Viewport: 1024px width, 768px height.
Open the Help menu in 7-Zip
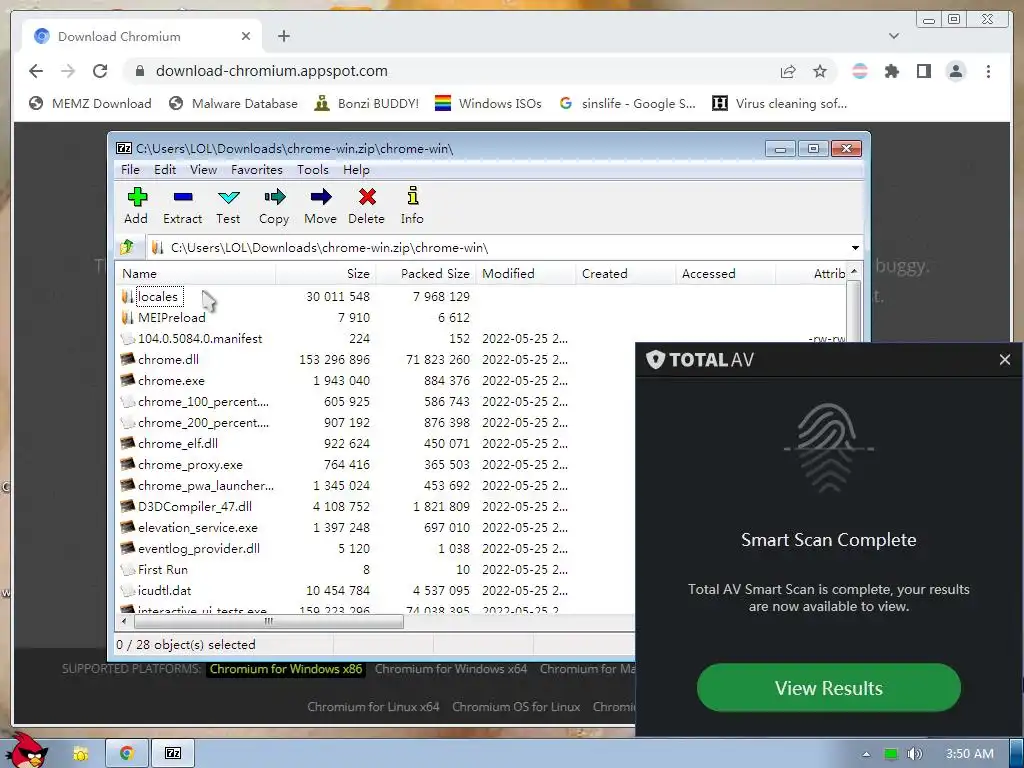pos(356,170)
